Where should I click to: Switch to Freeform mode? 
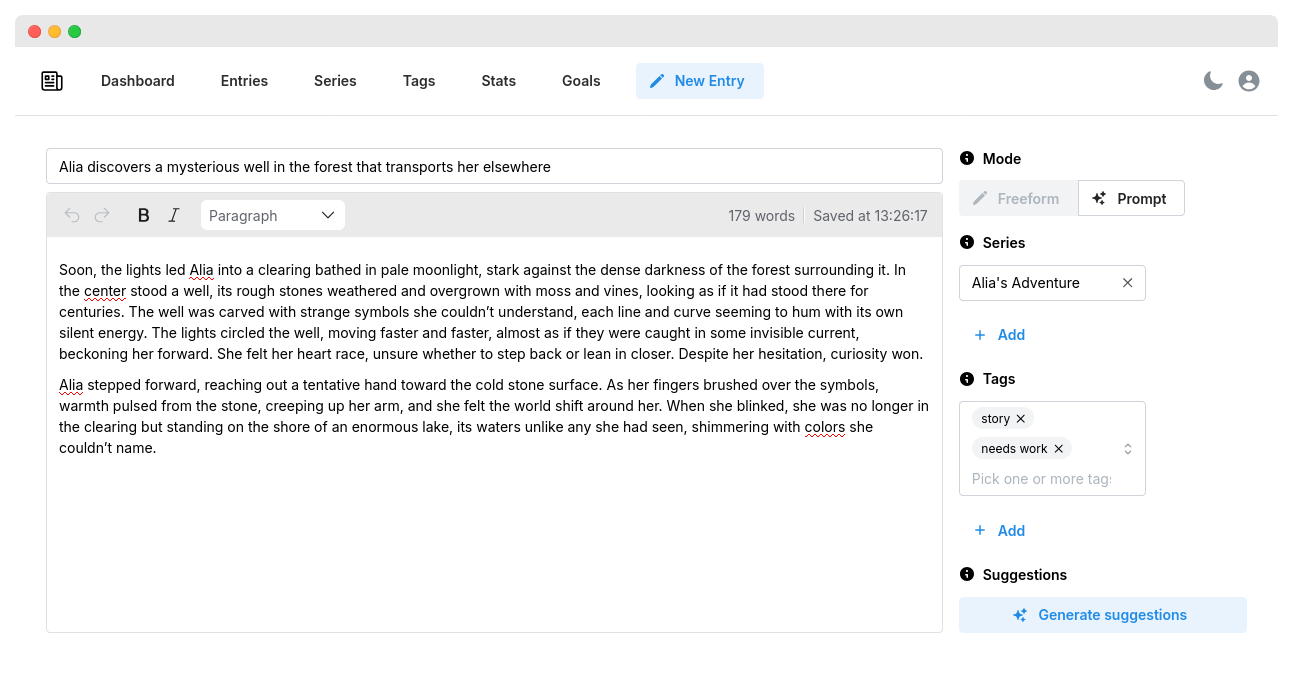coord(1018,198)
